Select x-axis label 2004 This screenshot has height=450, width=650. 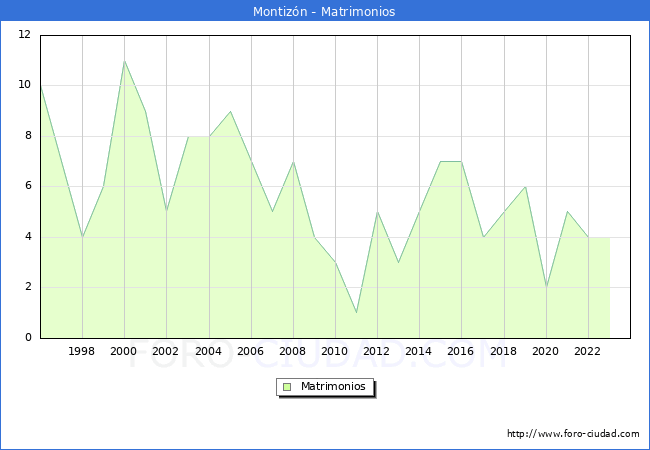[208, 351]
